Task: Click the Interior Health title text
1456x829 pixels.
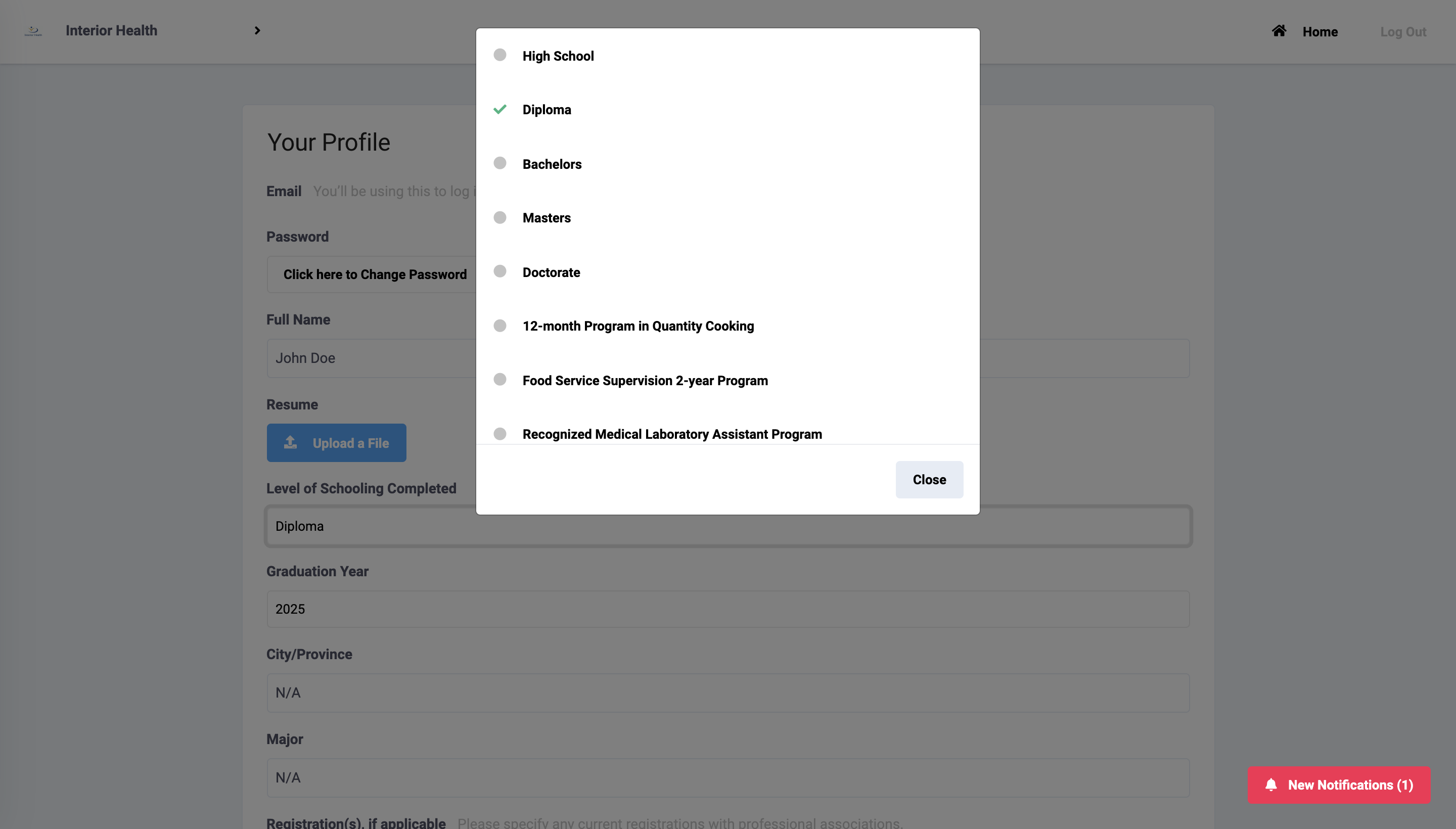Action: [112, 31]
